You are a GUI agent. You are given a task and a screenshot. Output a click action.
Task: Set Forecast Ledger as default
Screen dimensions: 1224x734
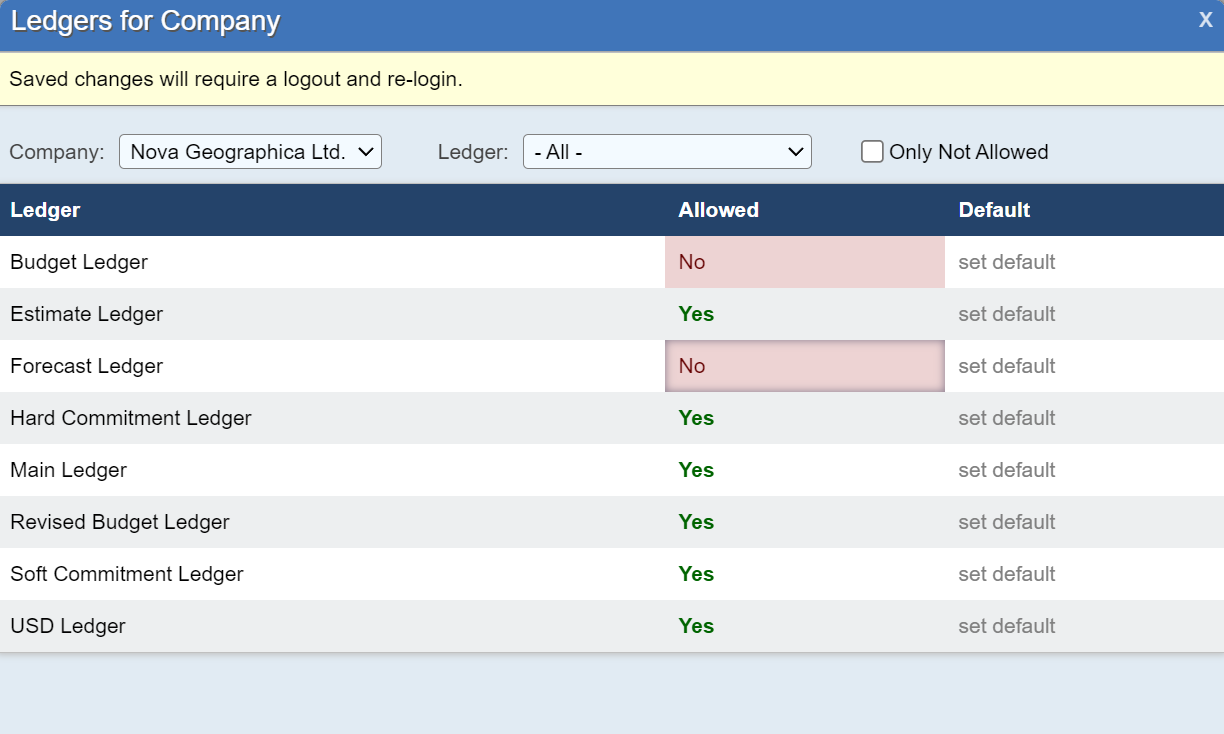point(1006,366)
